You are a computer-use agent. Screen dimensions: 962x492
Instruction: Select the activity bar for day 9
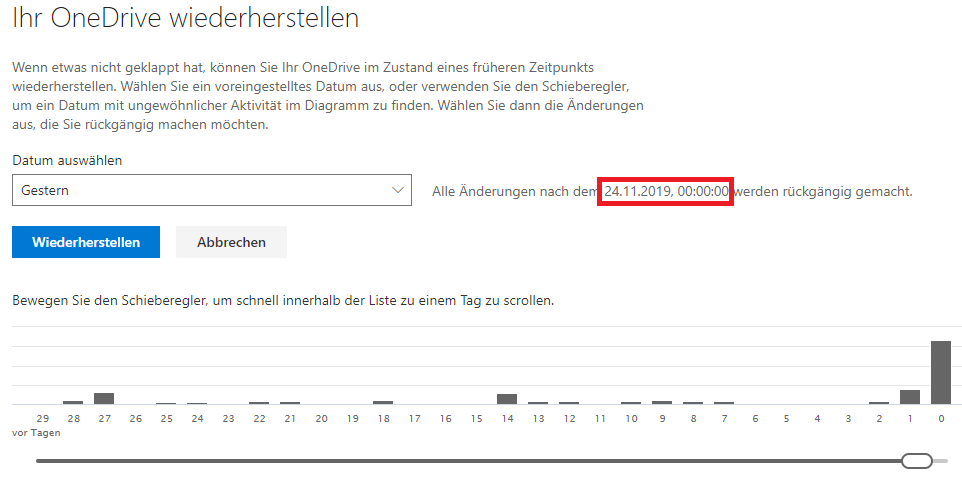point(662,402)
